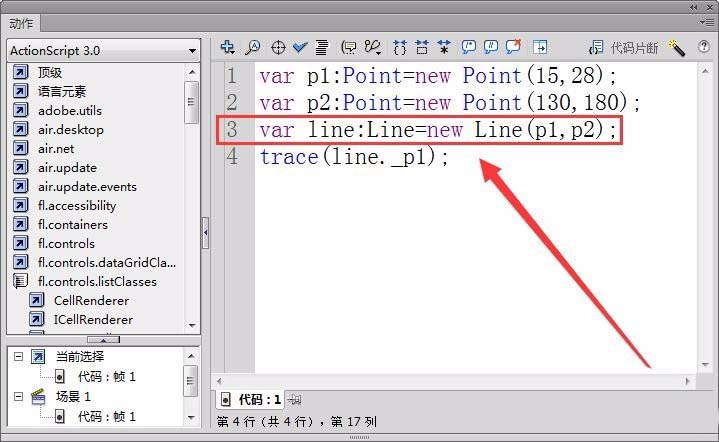
Task: Click the status text 第 4 行（共 4 行）
Action: (265, 421)
